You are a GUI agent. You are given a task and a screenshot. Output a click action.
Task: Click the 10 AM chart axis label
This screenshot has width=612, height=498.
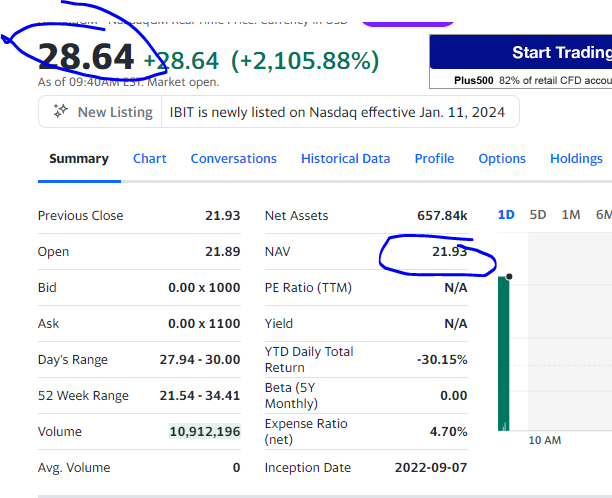544,440
